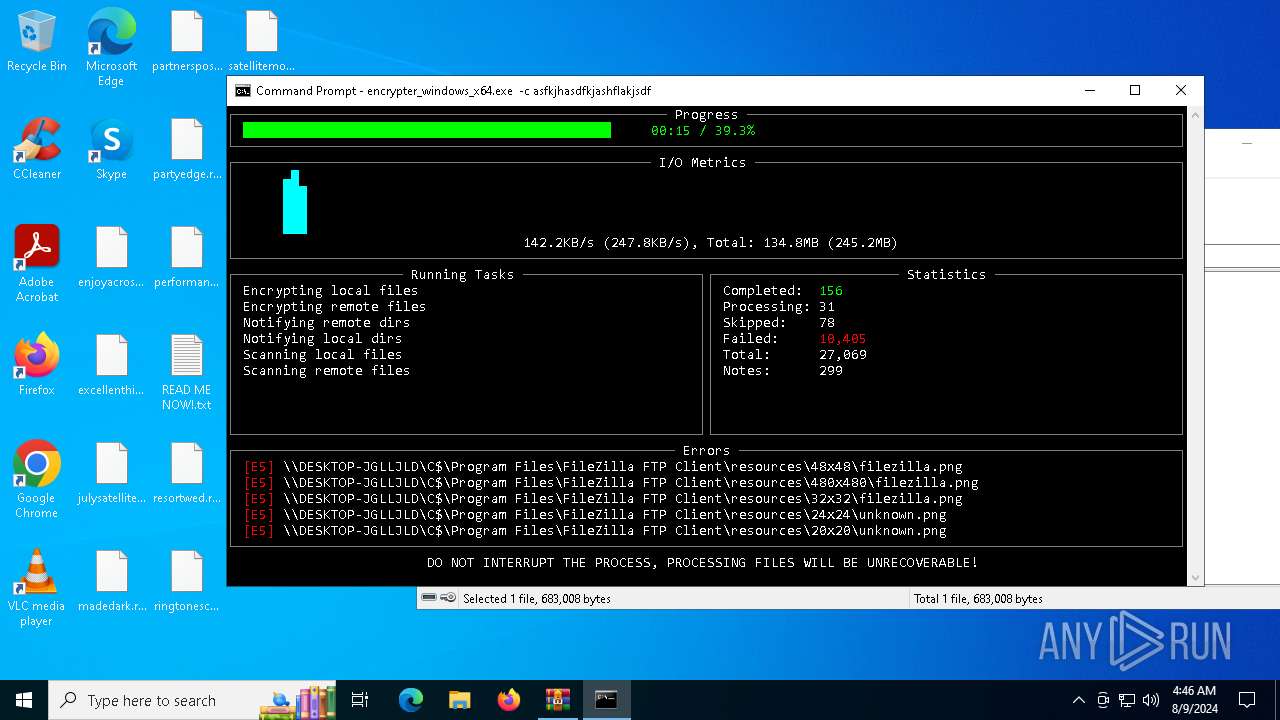Open File Explorer from the taskbar
Viewport: 1280px width, 720px height.
coord(460,700)
